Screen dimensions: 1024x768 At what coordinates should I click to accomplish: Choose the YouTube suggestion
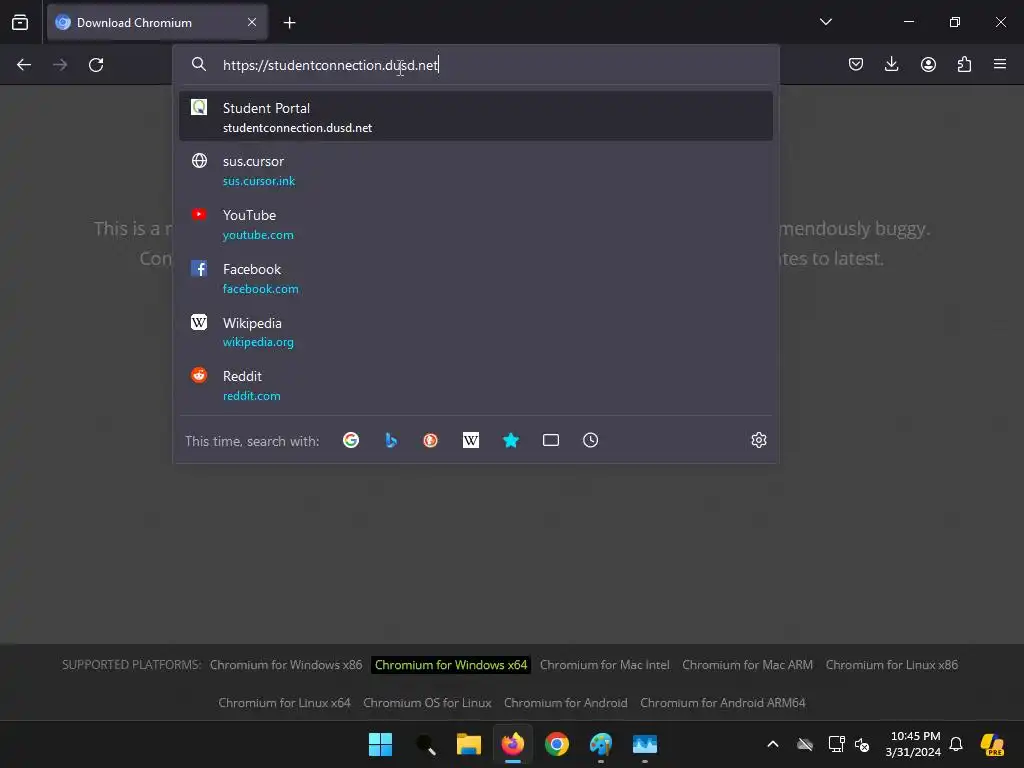coord(476,224)
